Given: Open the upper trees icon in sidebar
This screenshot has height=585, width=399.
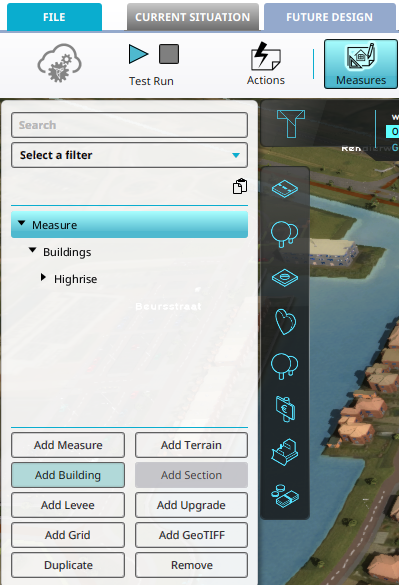Looking at the screenshot, I should 284,234.
